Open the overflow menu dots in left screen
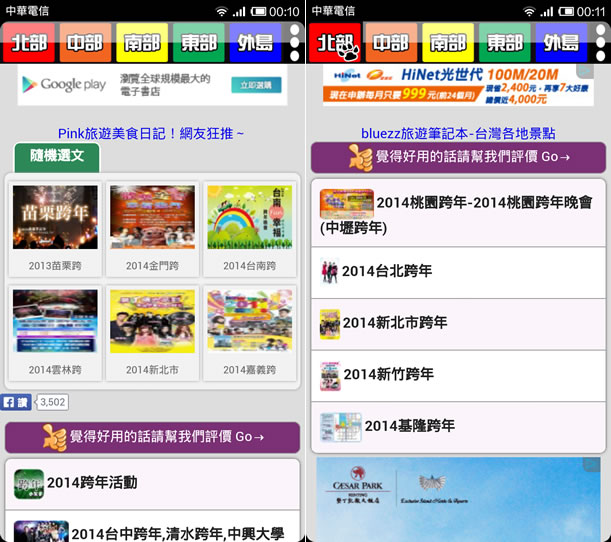 tap(295, 42)
